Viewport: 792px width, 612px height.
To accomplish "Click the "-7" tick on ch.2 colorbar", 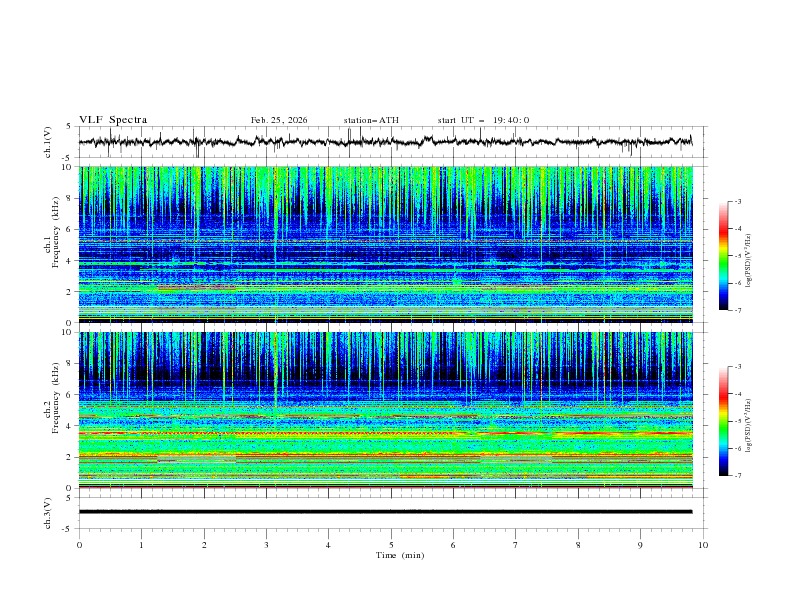I will pyautogui.click(x=738, y=476).
